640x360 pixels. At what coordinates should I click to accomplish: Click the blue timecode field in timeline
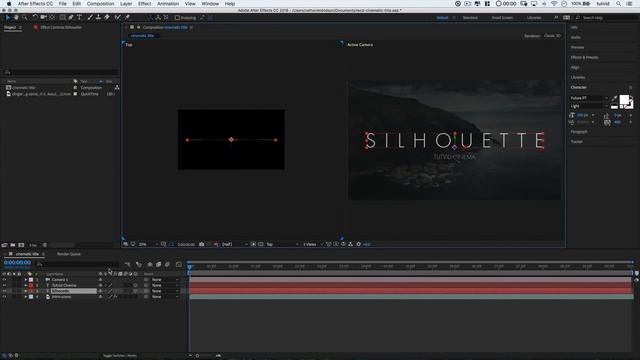(x=18, y=262)
